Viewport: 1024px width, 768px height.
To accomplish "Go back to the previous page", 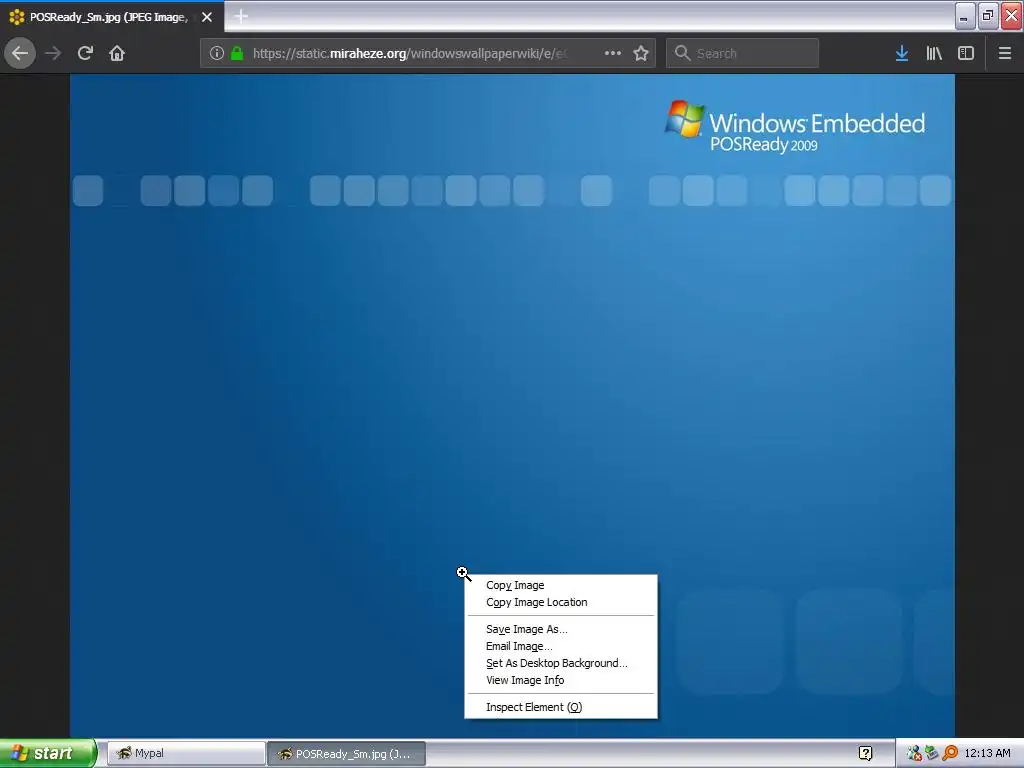I will [x=20, y=54].
